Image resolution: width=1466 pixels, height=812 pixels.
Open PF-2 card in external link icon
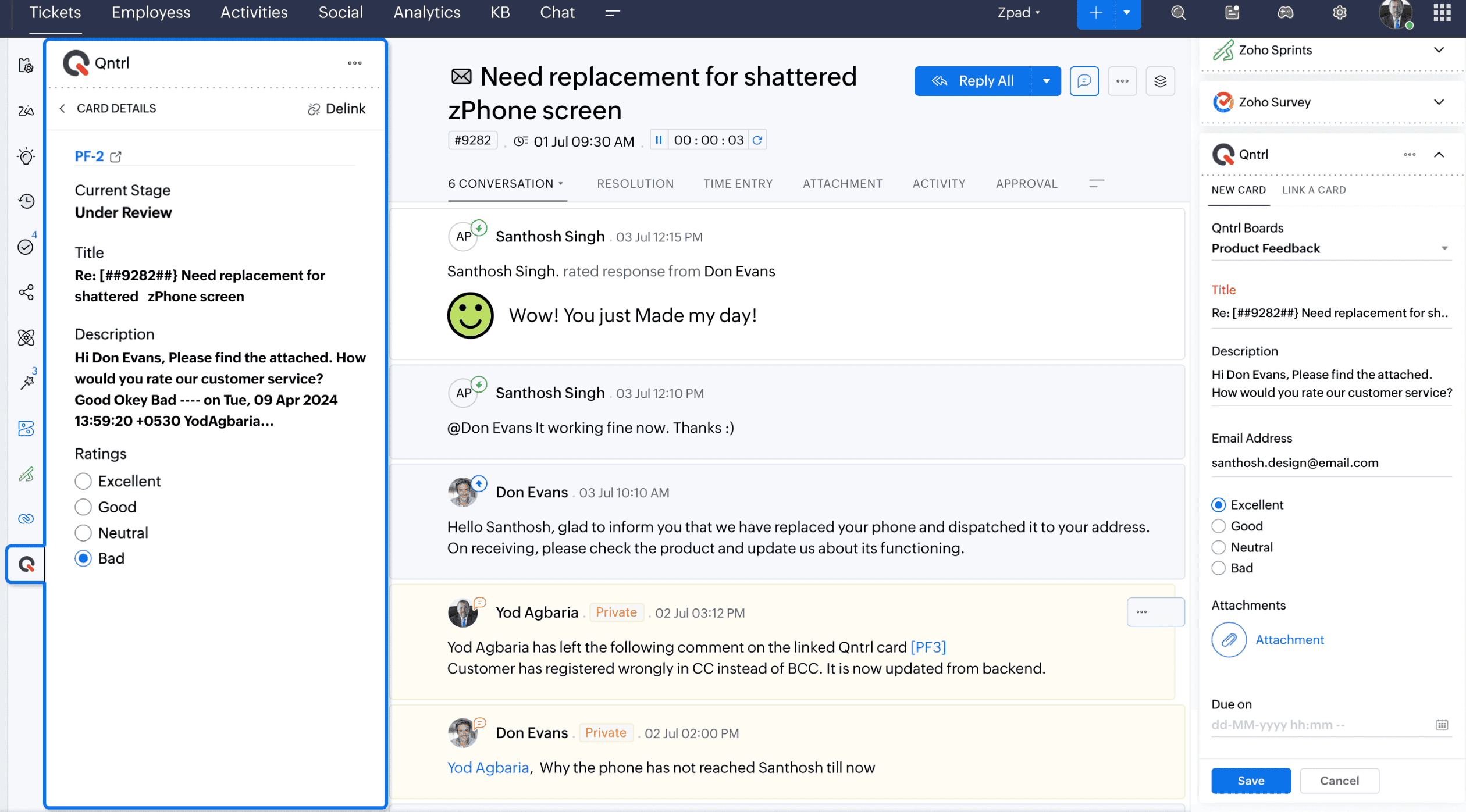coord(116,156)
